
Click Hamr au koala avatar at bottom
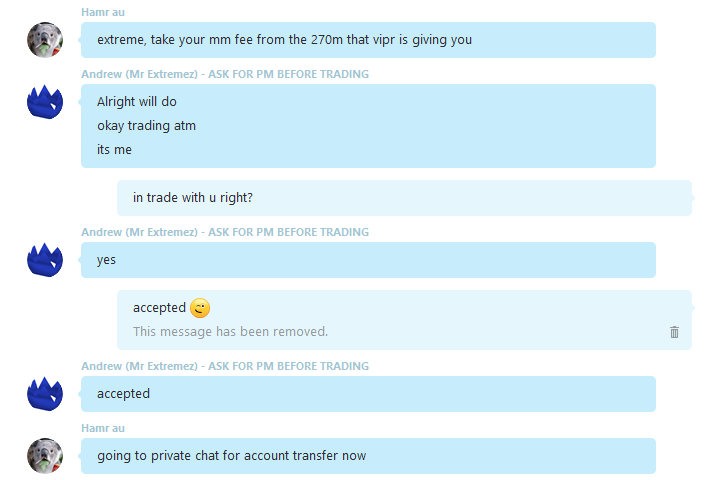click(x=45, y=456)
